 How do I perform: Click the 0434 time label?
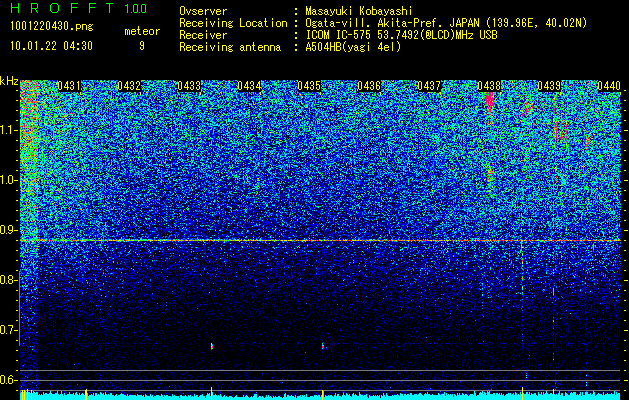coord(249,86)
